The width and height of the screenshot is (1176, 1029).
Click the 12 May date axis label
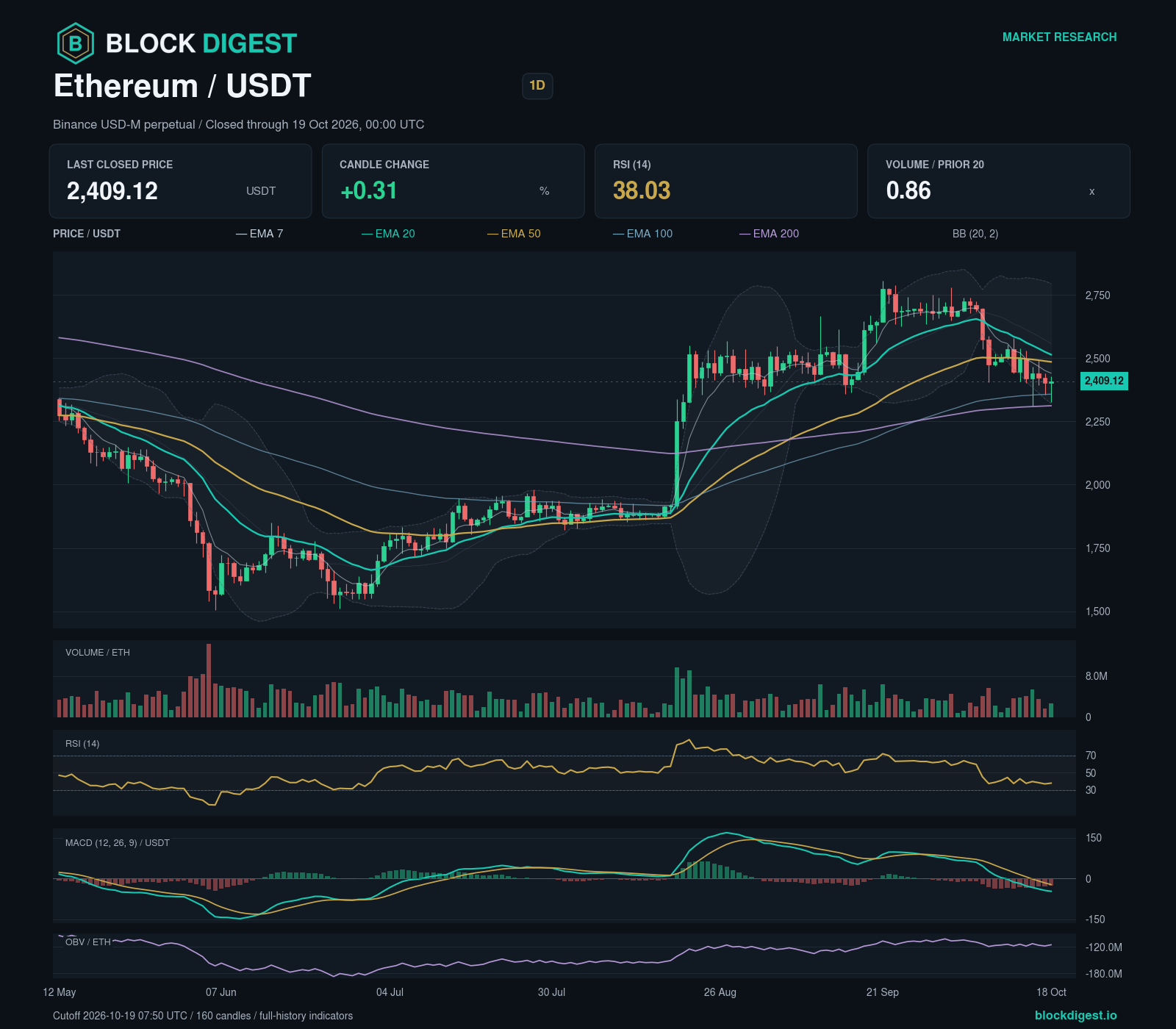[60, 992]
